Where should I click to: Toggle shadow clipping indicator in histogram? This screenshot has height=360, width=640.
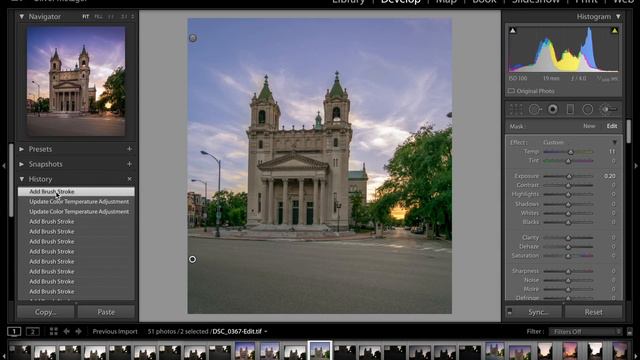point(513,31)
